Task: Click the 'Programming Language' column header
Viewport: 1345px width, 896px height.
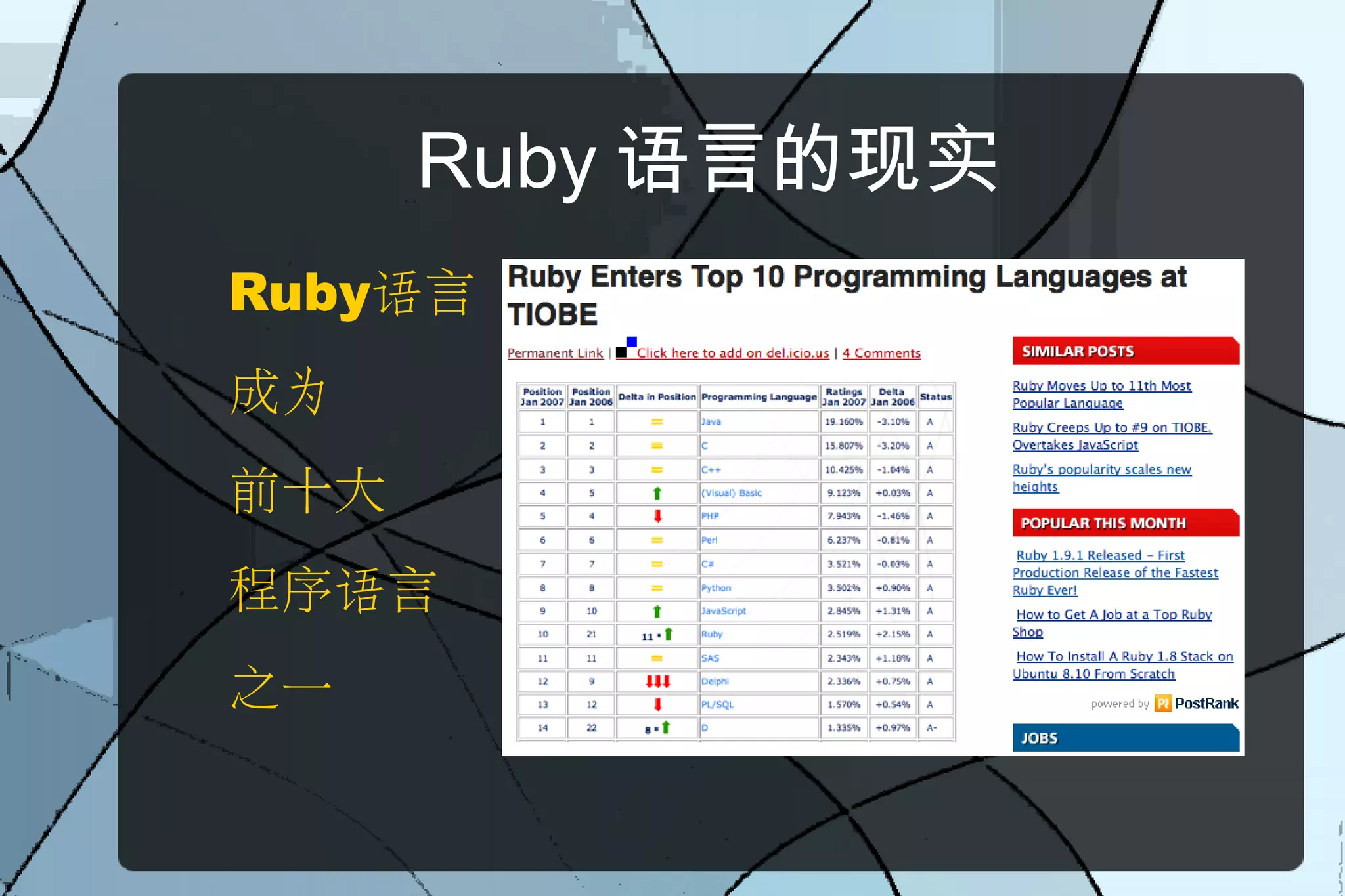Action: 759,397
